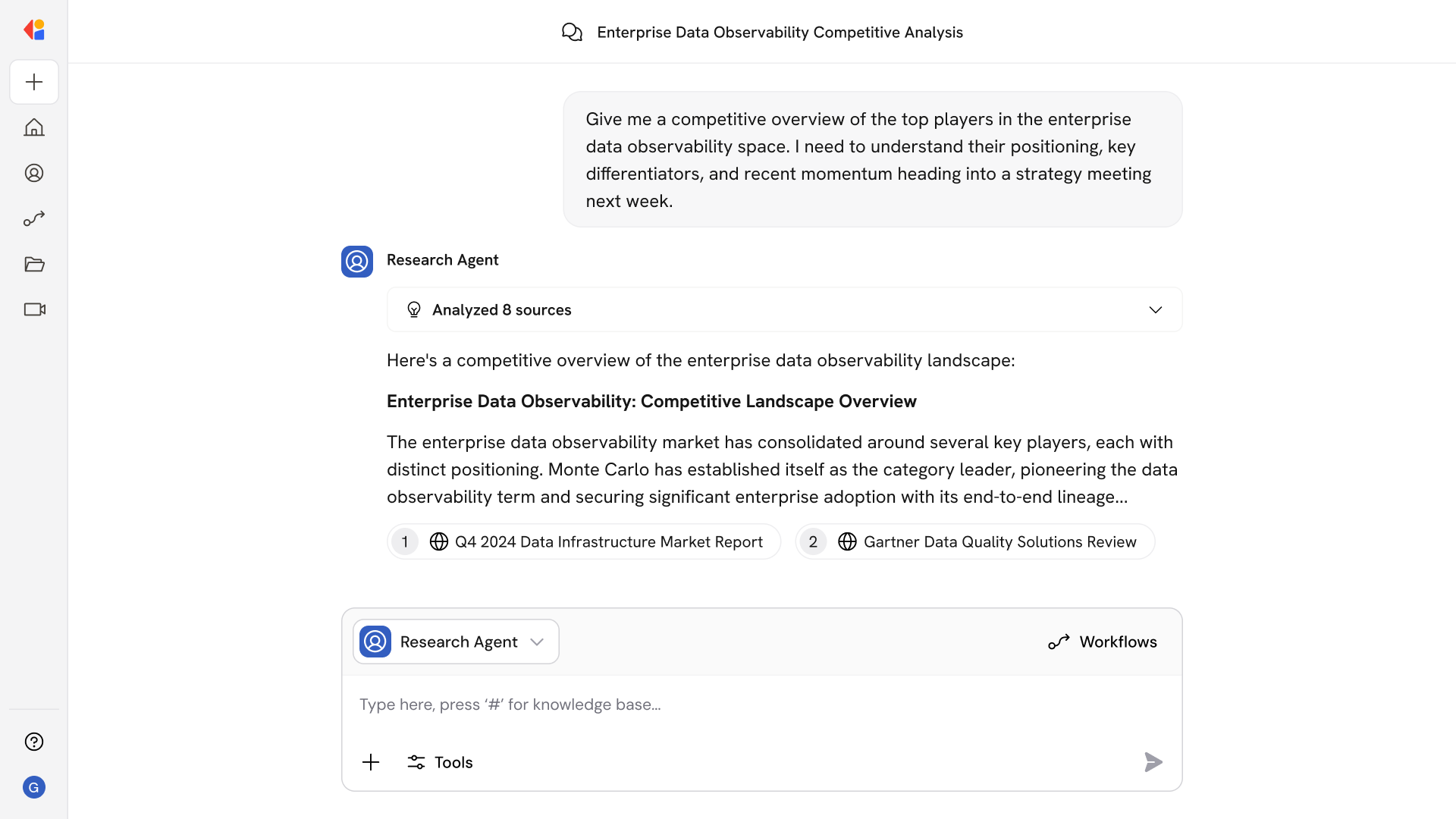Open the Files folder icon in sidebar
1456x819 pixels.
click(x=34, y=264)
